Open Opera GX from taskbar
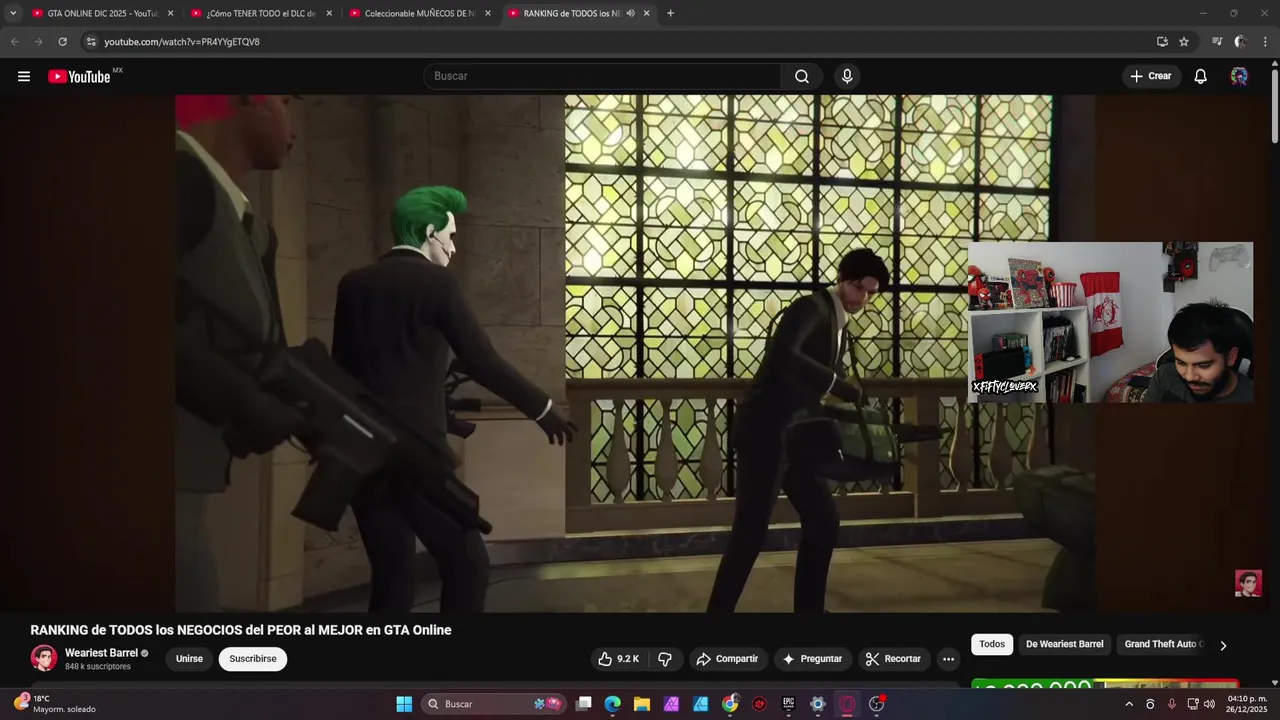 coord(847,704)
